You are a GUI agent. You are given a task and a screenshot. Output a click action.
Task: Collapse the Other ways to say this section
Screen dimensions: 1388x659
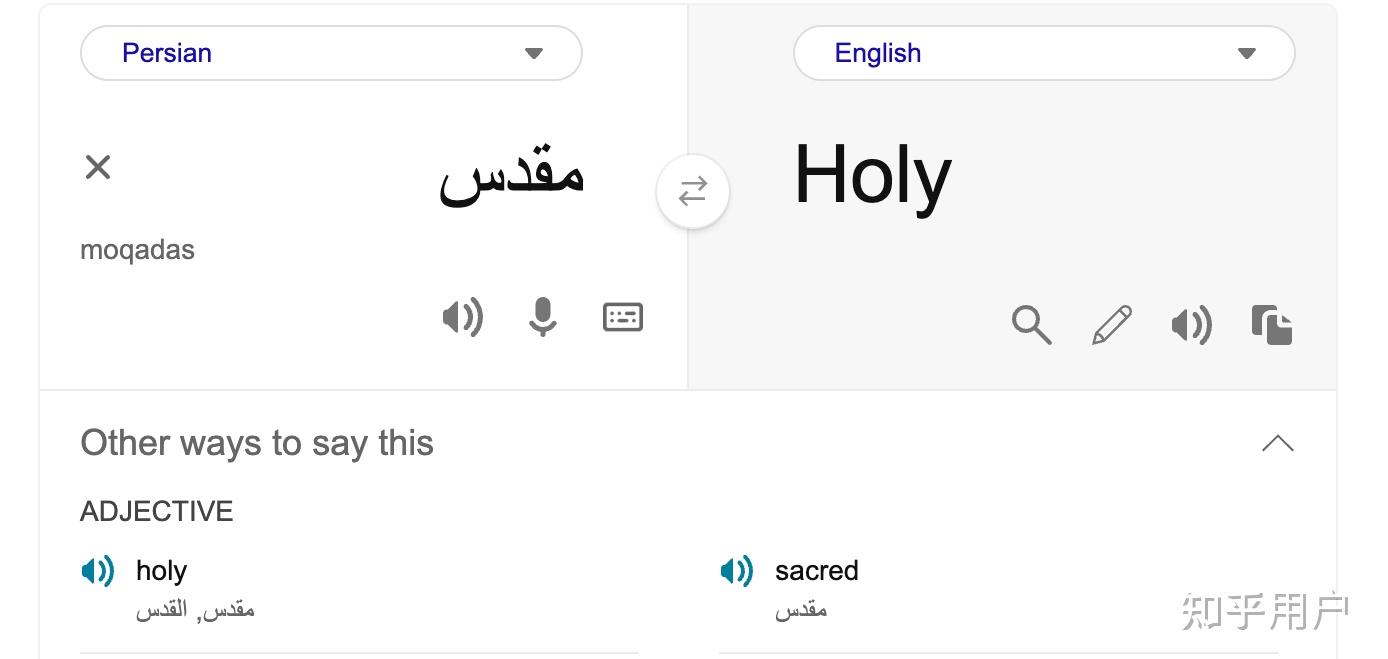coord(1277,443)
